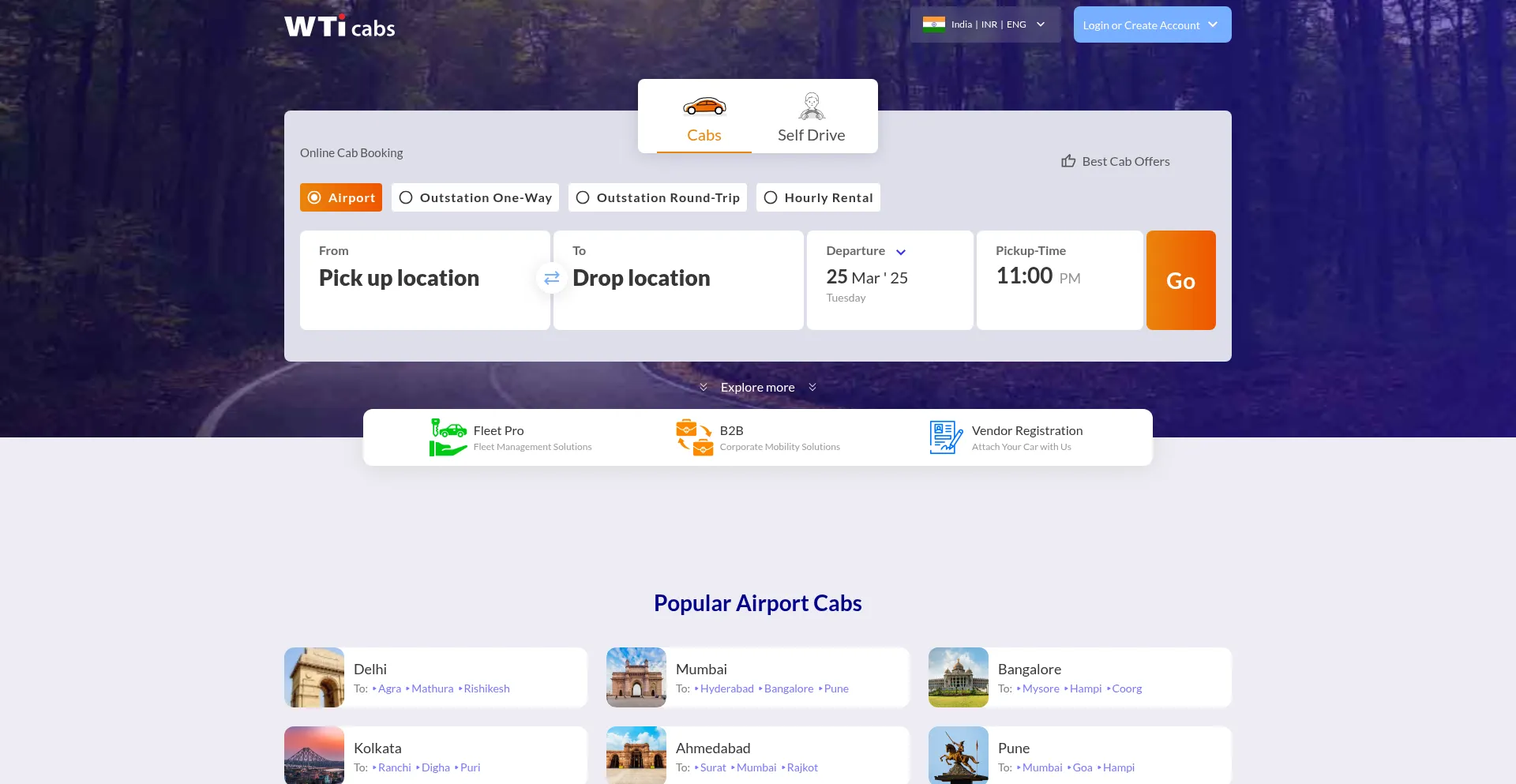Click the India flag icon
The image size is (1516, 784).
pos(934,24)
